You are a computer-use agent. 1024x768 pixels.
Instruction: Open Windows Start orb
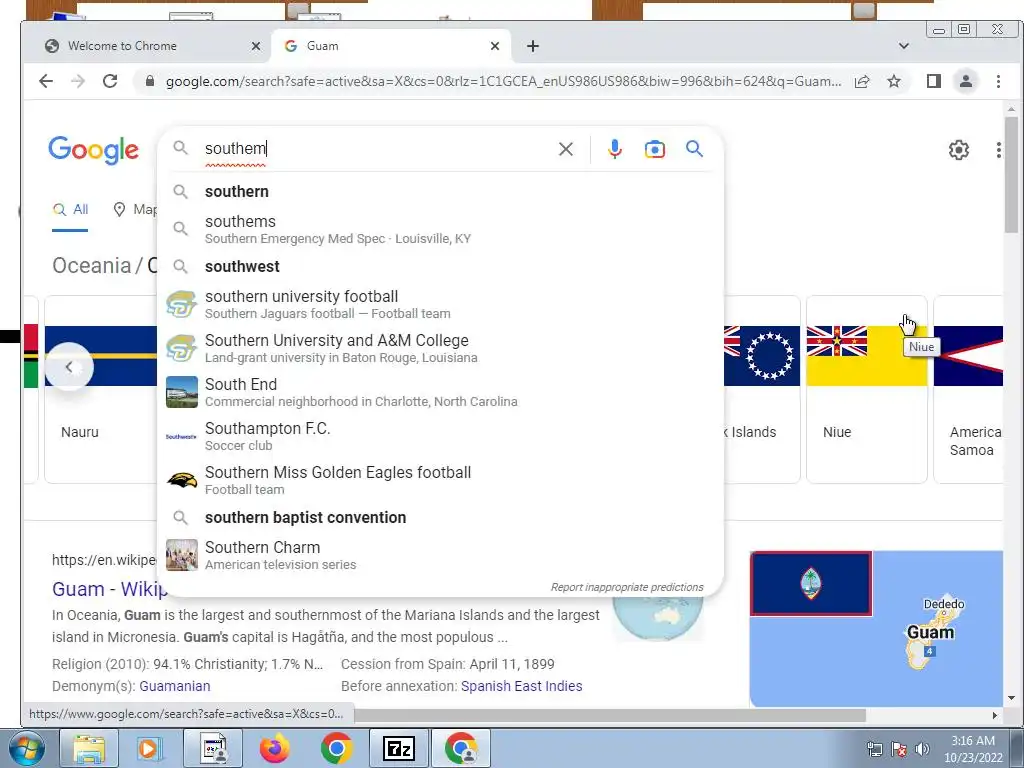tap(25, 748)
